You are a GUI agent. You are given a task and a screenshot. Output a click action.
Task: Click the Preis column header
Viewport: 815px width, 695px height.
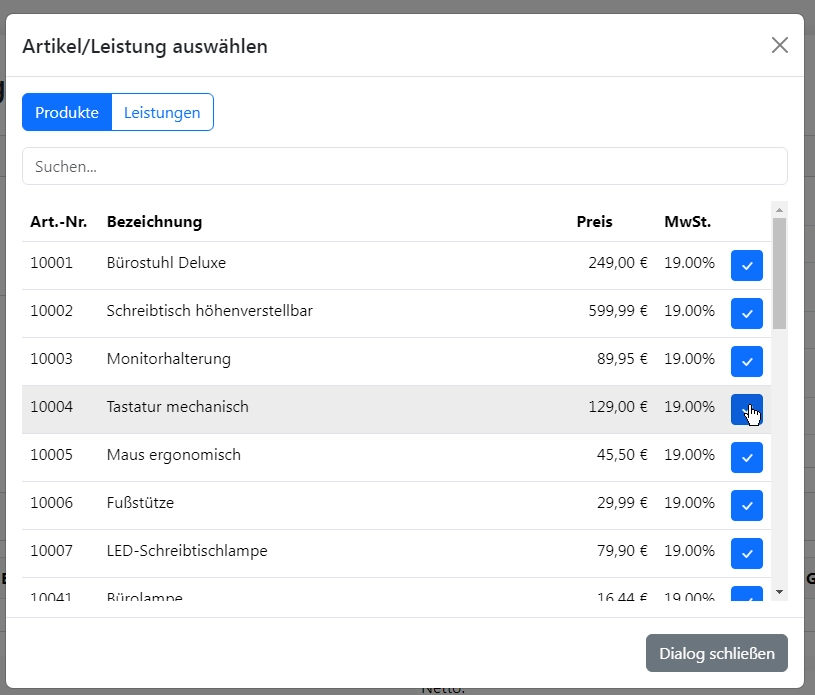(594, 221)
